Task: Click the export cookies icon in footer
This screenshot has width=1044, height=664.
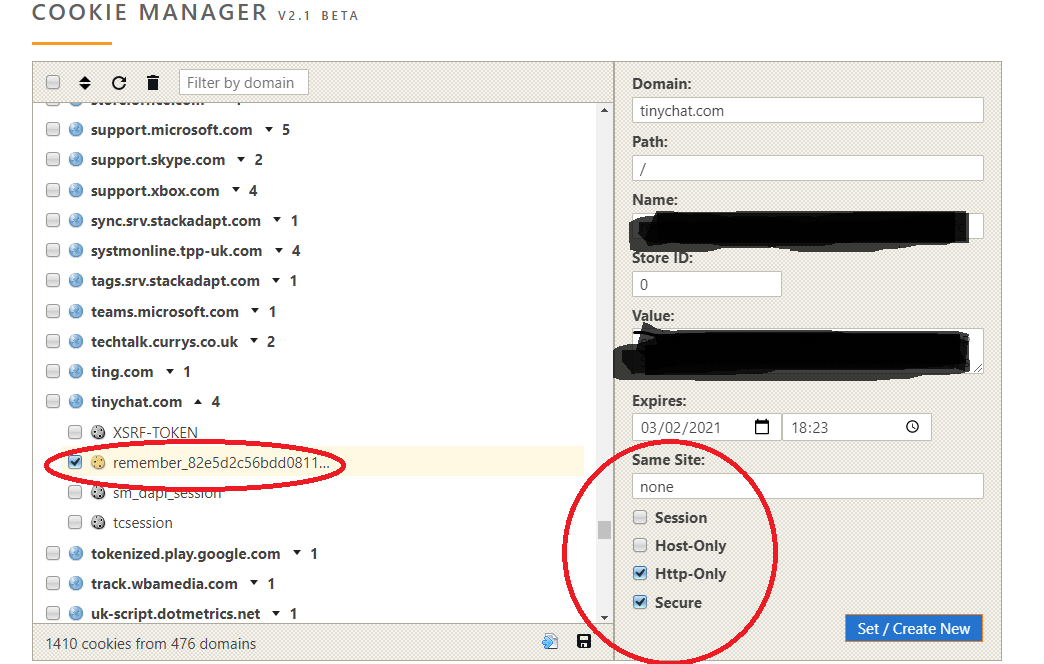Action: 550,641
